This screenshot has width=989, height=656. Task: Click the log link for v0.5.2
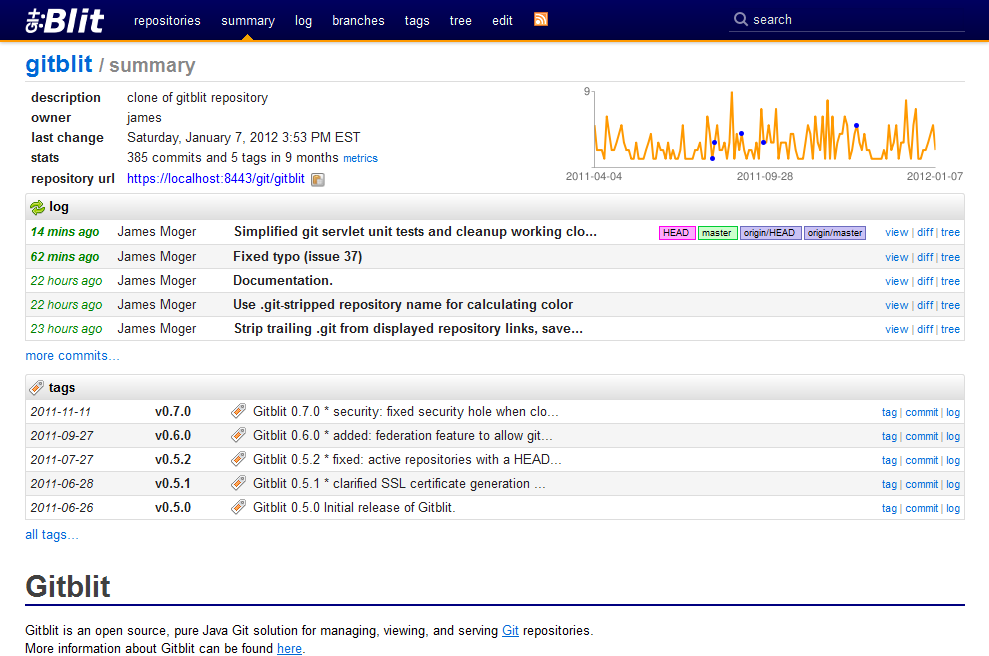pyautogui.click(x=953, y=460)
